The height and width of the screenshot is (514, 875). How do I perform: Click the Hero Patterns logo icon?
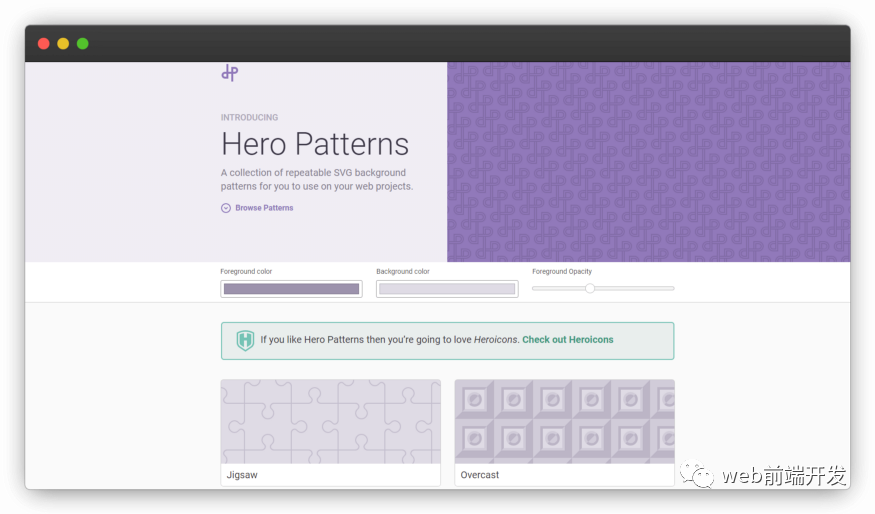229,73
